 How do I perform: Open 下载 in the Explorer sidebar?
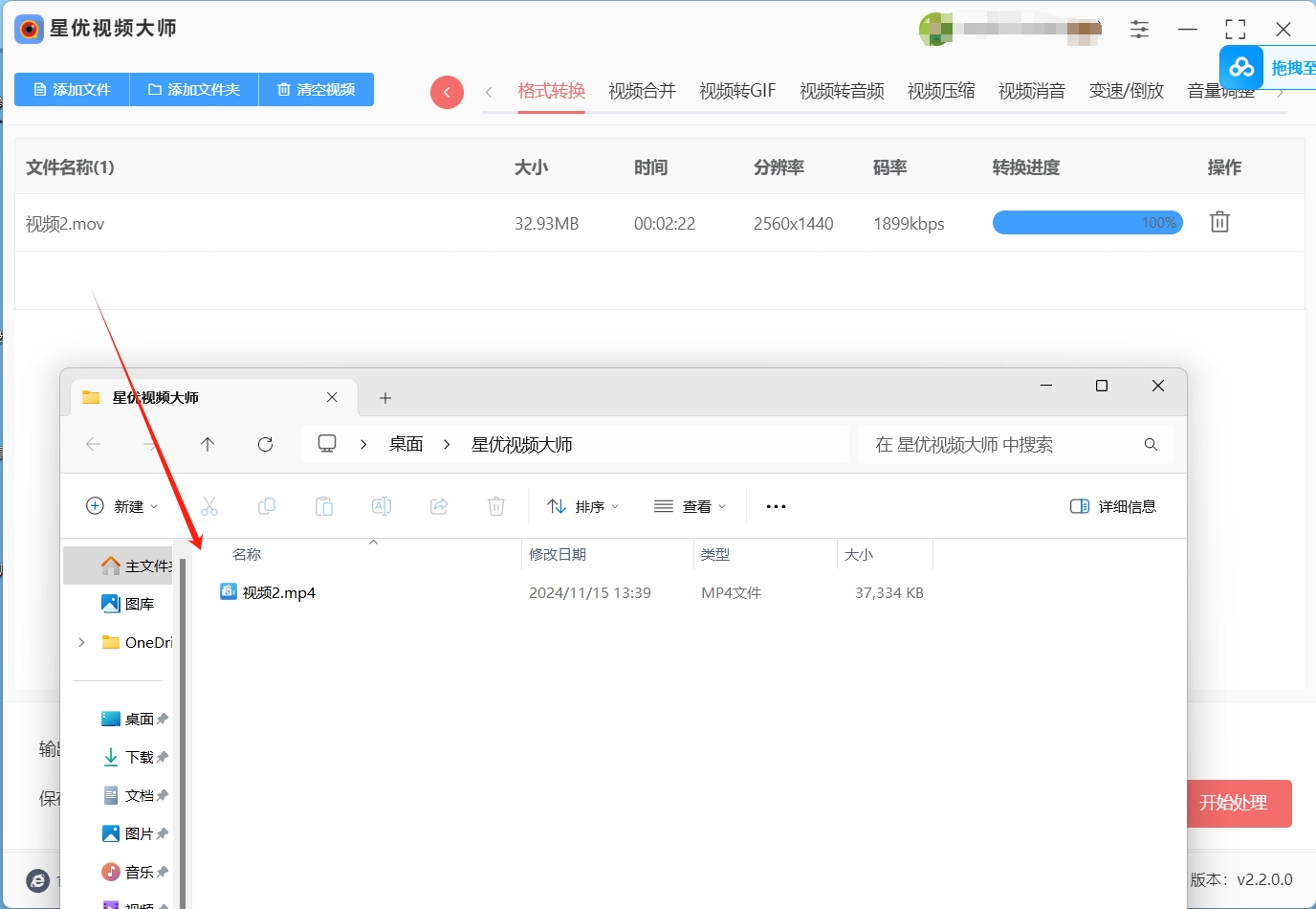click(x=135, y=757)
